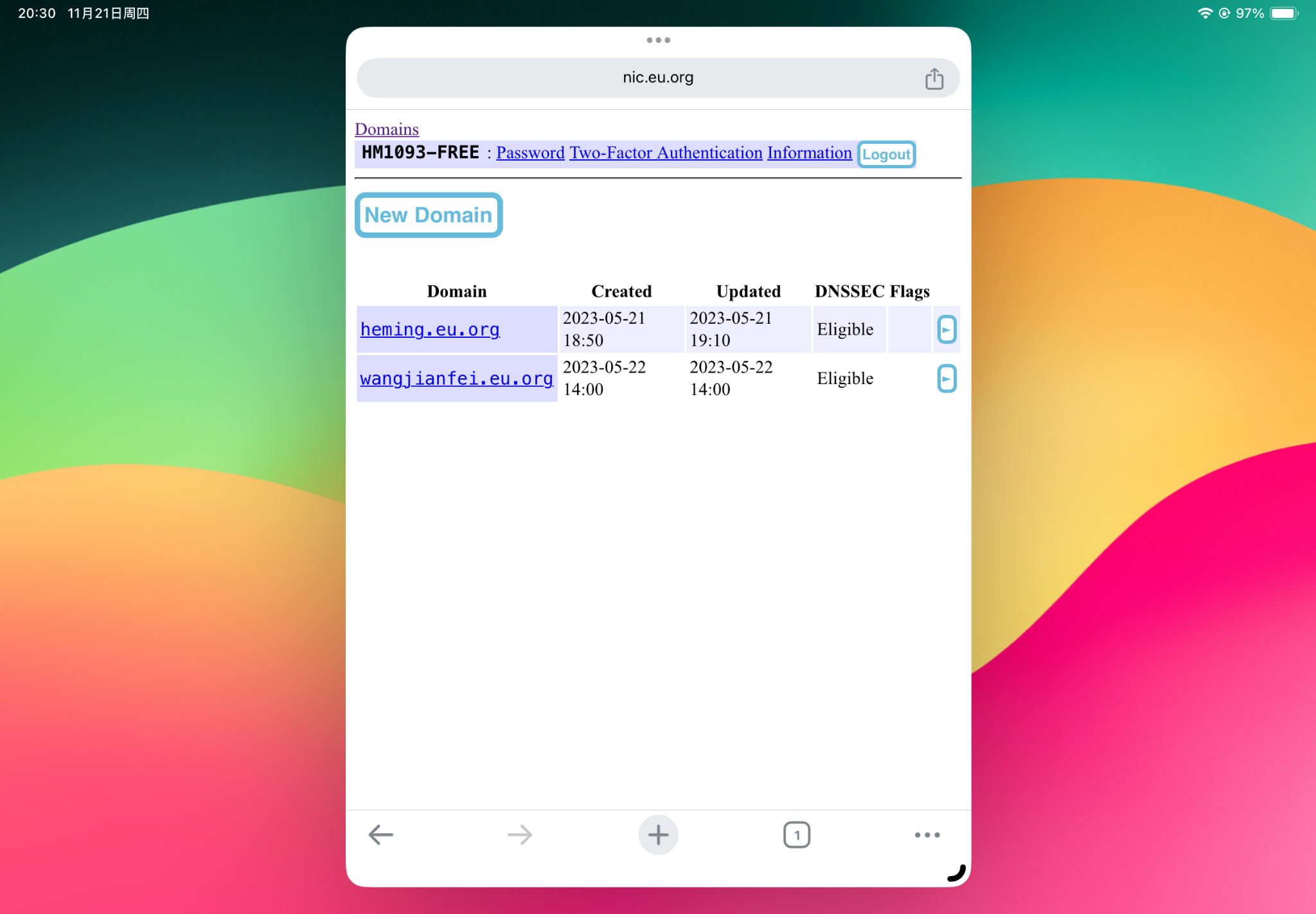Screen dimensions: 1316x914
Task: Open the Information link
Action: click(x=809, y=153)
